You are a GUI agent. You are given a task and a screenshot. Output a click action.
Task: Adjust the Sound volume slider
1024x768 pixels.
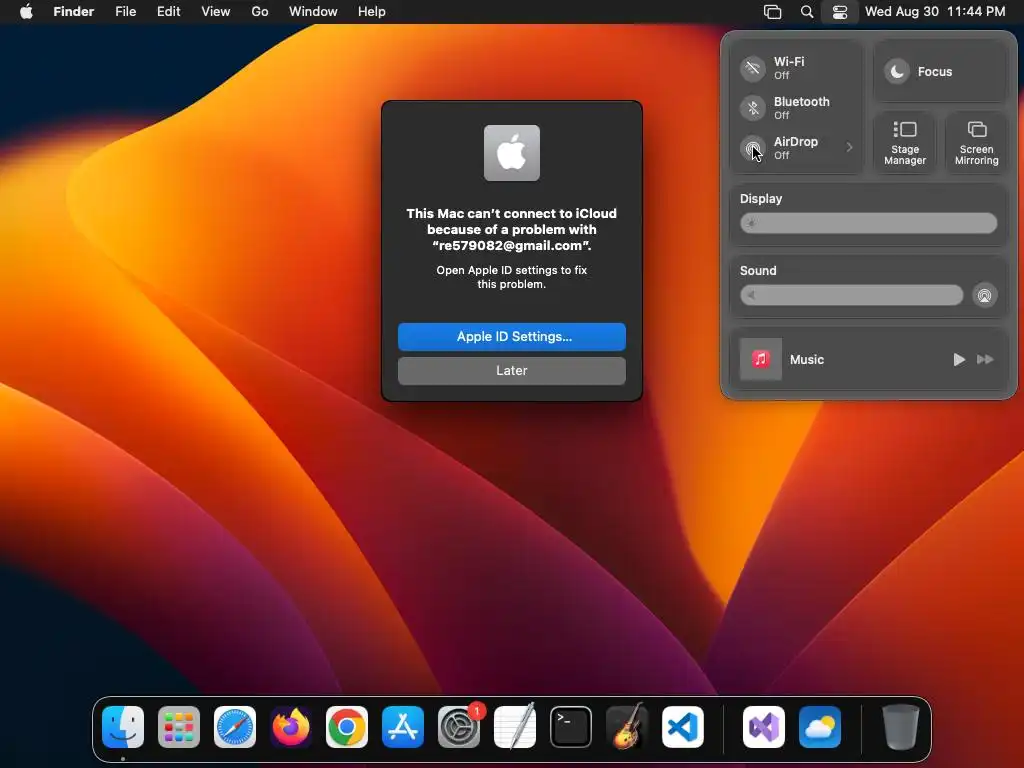point(852,295)
